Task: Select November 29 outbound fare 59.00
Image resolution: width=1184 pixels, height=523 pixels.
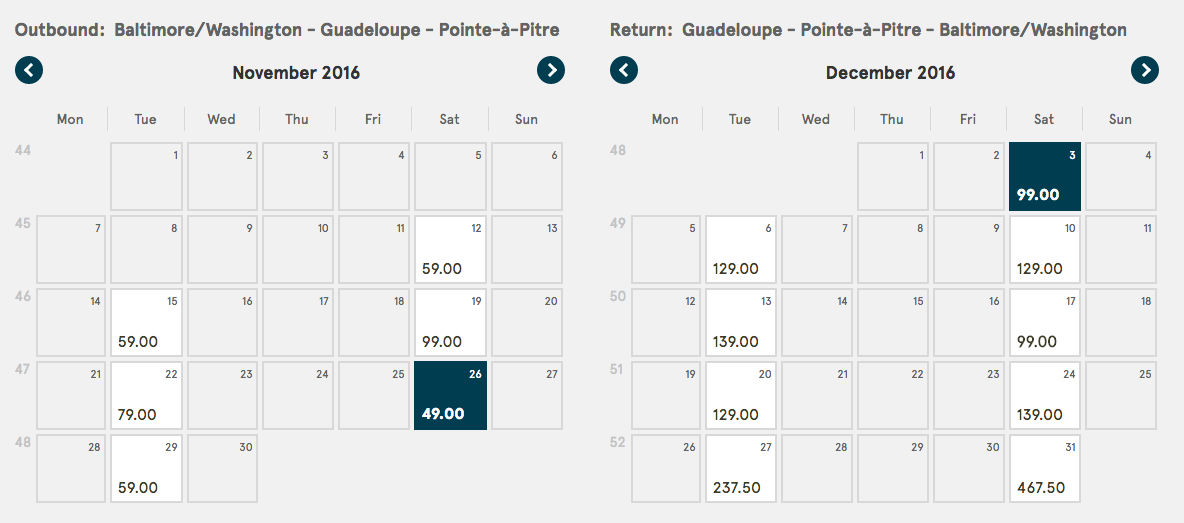Action: pyautogui.click(x=146, y=468)
